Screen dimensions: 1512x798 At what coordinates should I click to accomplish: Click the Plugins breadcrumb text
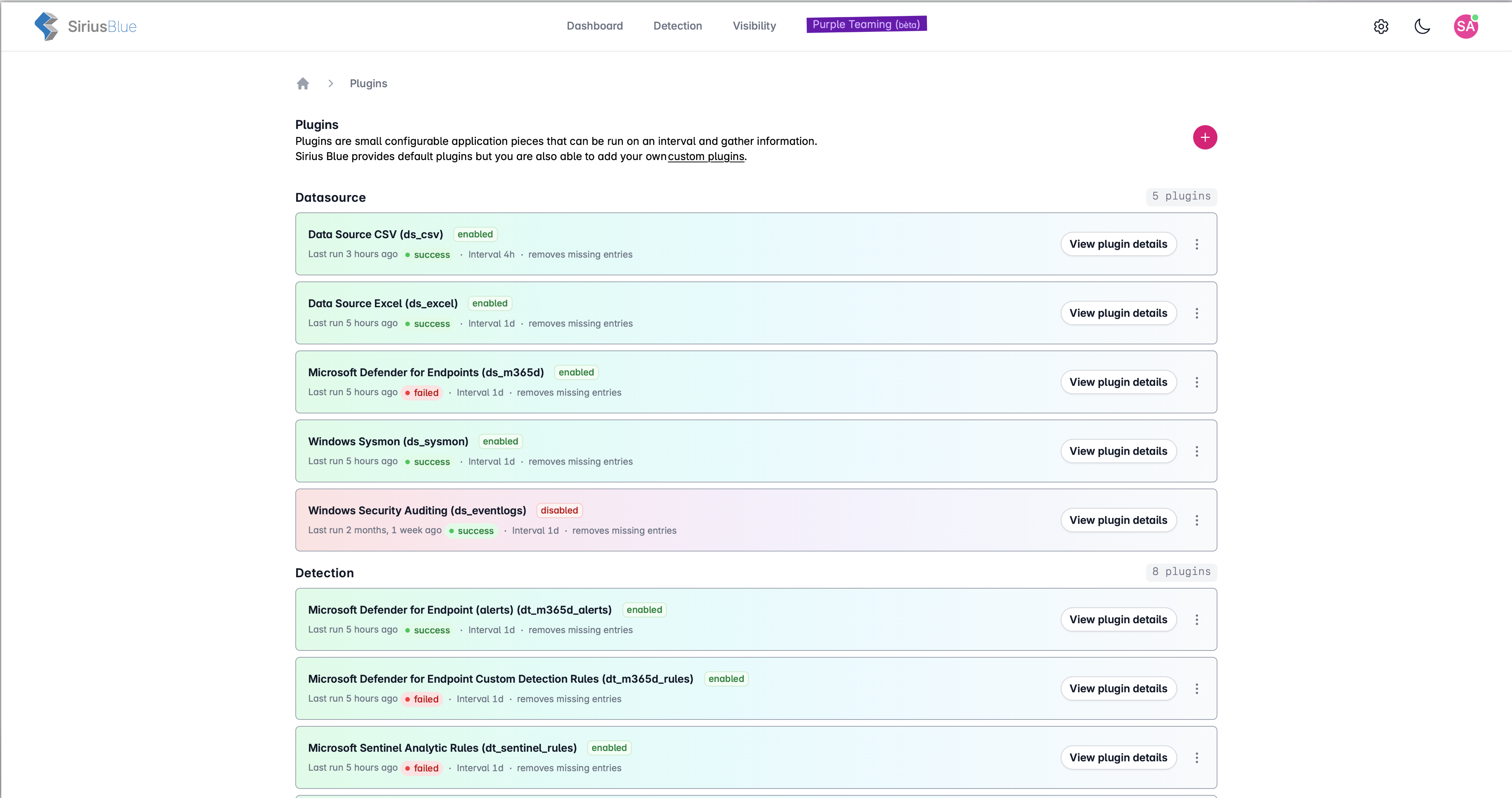pyautogui.click(x=368, y=83)
